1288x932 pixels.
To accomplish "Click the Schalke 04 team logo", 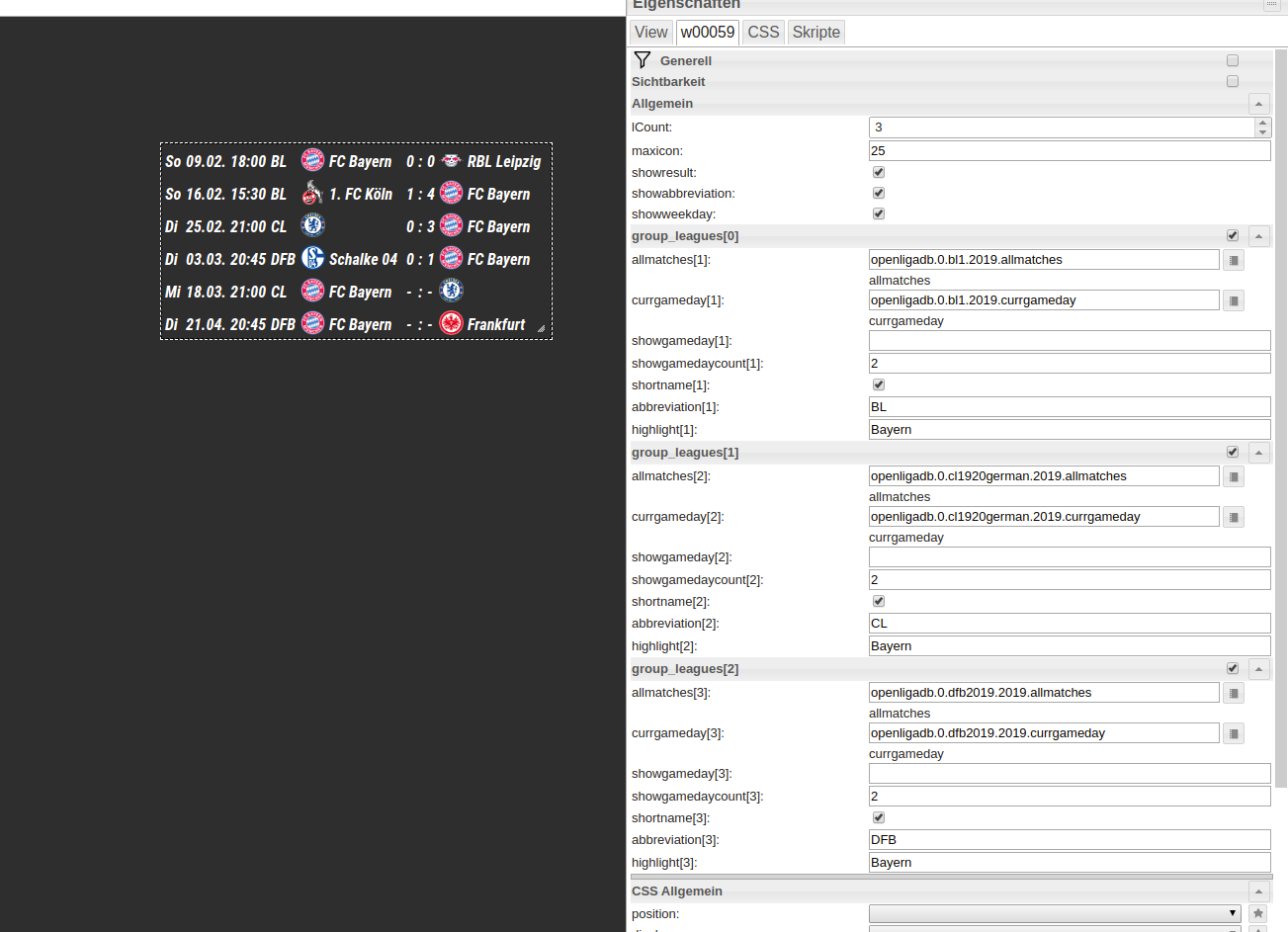I will point(312,258).
